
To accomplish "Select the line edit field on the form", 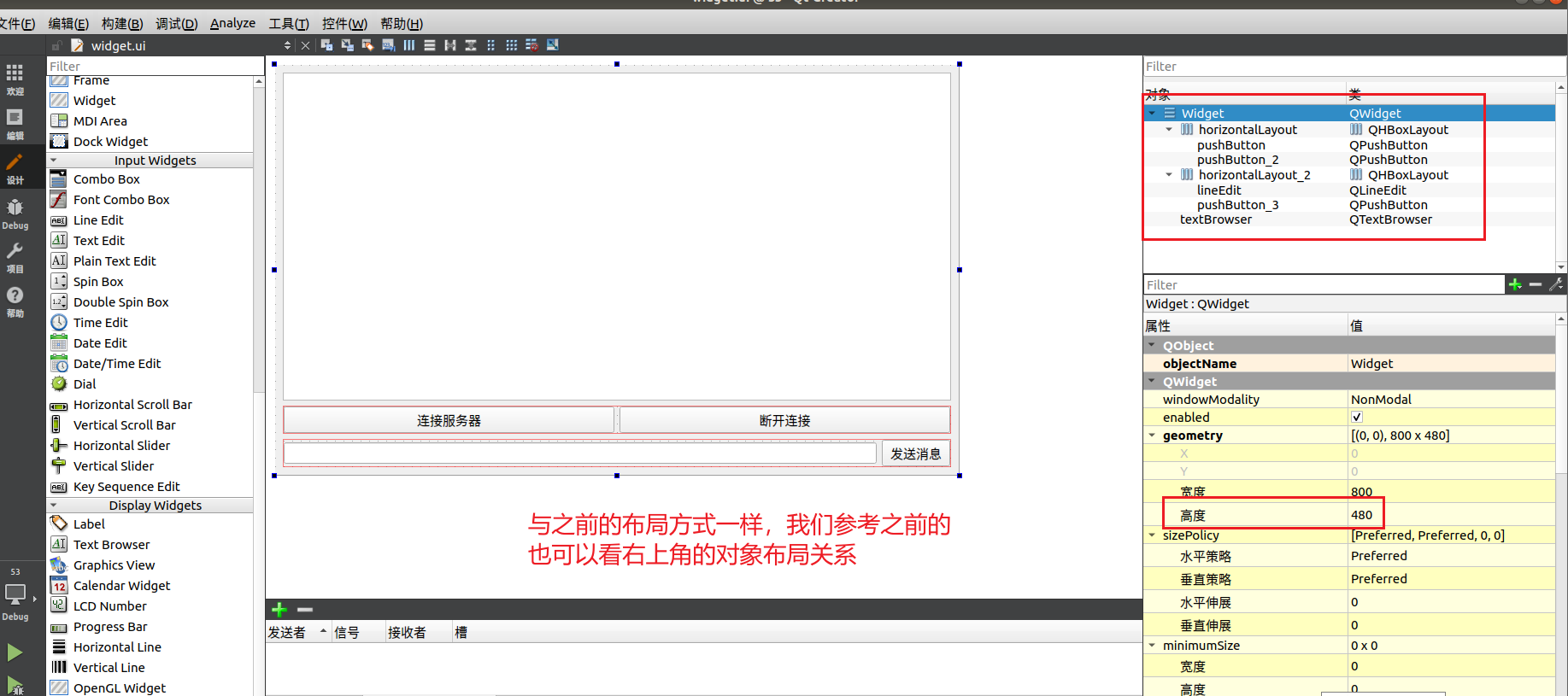I will (x=580, y=453).
